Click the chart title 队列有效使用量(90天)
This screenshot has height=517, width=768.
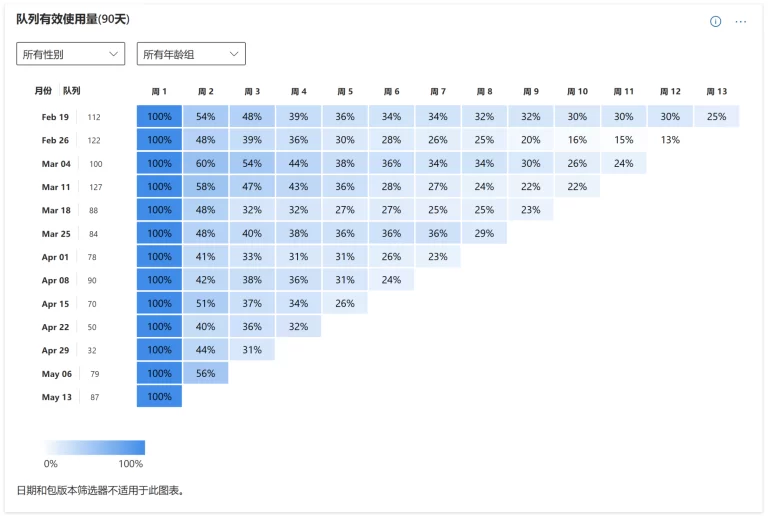point(73,19)
